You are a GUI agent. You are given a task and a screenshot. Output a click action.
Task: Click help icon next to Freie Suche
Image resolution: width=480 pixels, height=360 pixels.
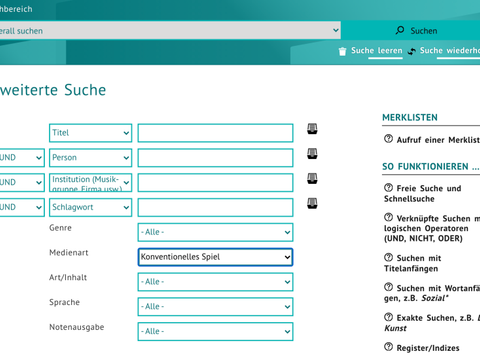click(x=388, y=188)
